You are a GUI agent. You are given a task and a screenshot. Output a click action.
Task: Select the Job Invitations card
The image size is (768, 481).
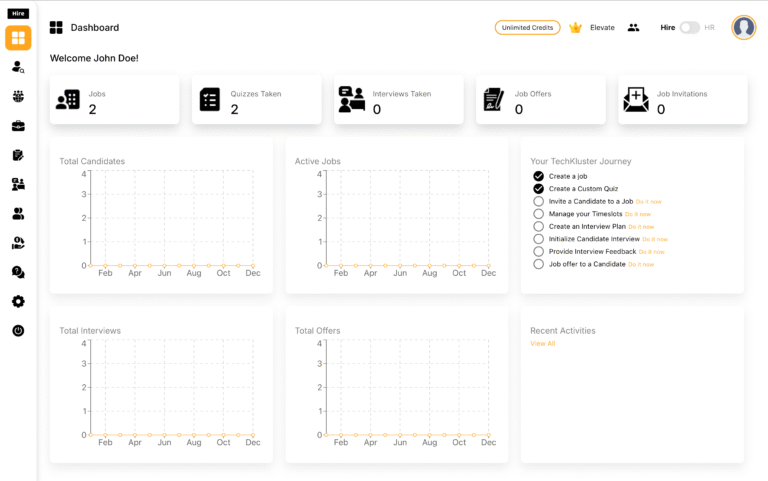[x=682, y=100]
